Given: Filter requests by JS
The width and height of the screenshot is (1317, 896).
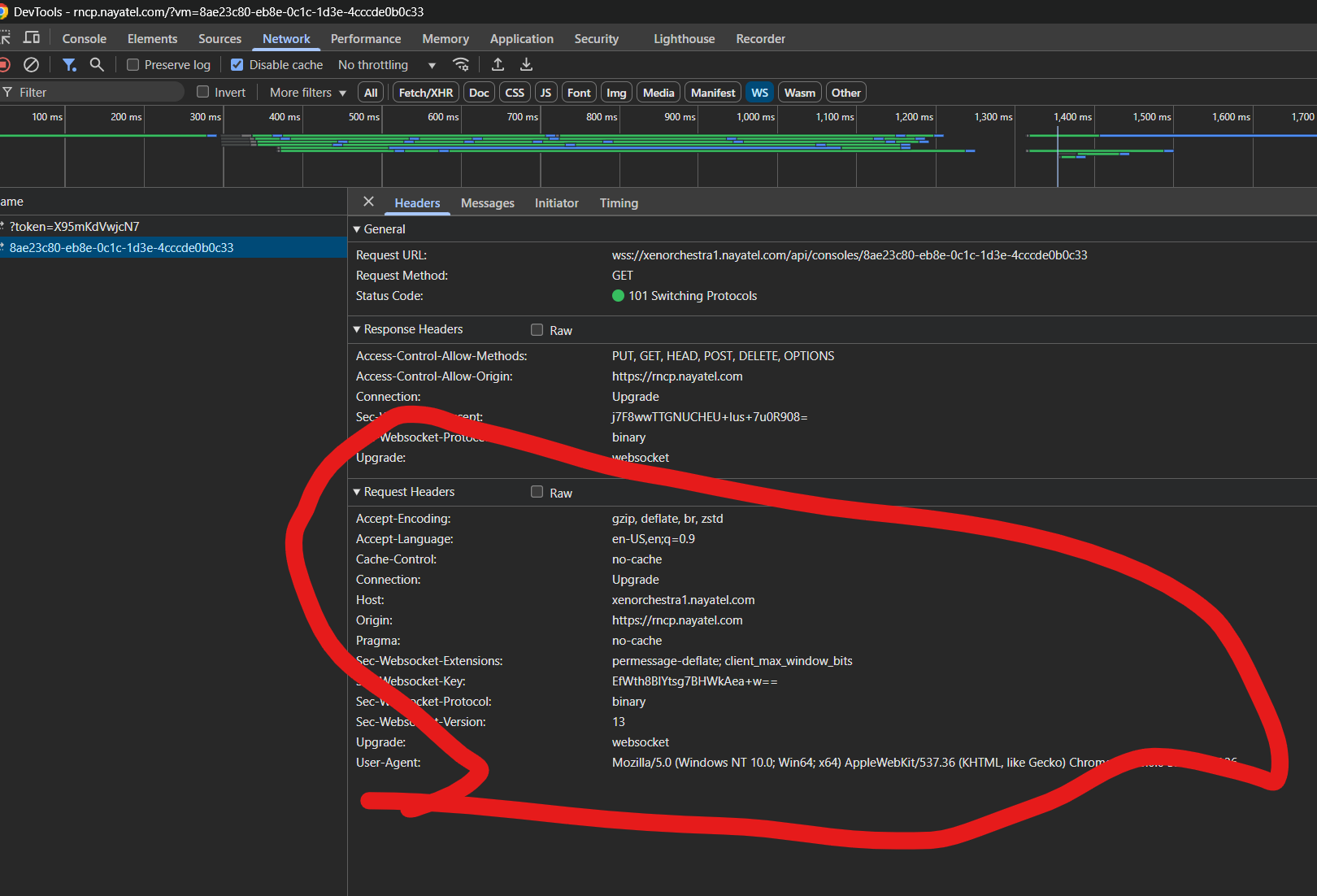Looking at the screenshot, I should pyautogui.click(x=545, y=93).
